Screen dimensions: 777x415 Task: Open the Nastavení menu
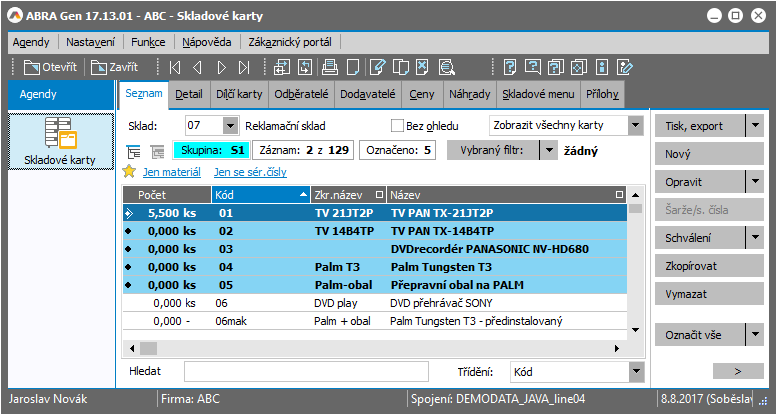[x=89, y=42]
